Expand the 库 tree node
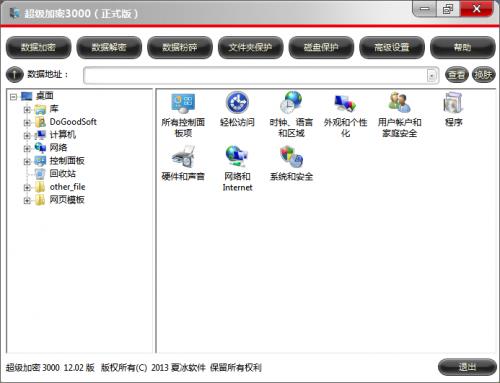The image size is (500, 383). click(x=27, y=110)
